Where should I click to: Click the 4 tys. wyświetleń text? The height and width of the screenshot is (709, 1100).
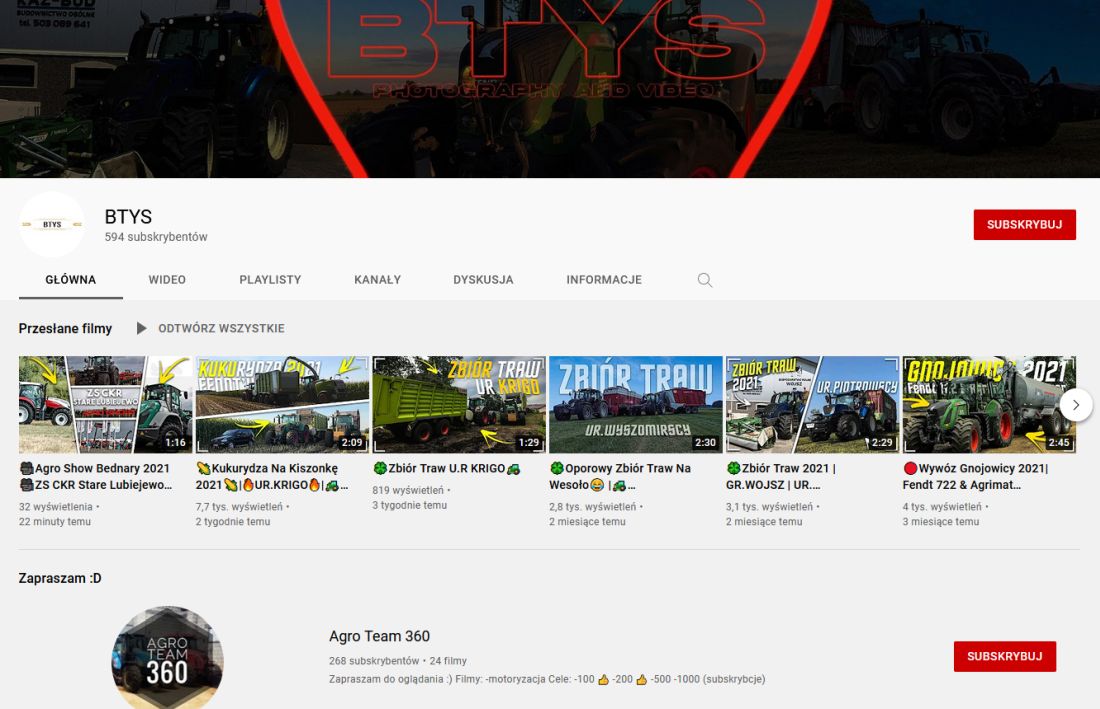pos(942,506)
